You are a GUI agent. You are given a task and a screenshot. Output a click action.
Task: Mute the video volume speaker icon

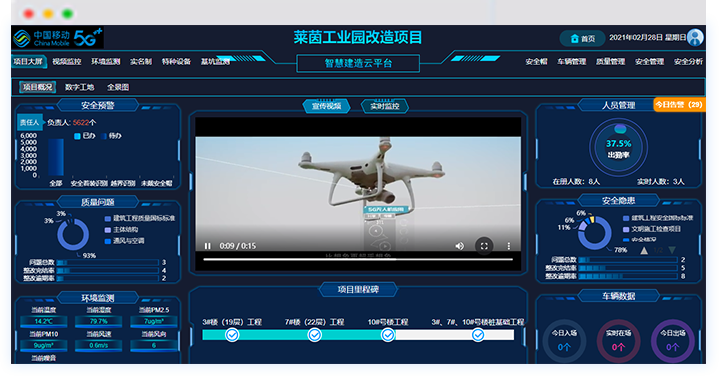[x=459, y=246]
